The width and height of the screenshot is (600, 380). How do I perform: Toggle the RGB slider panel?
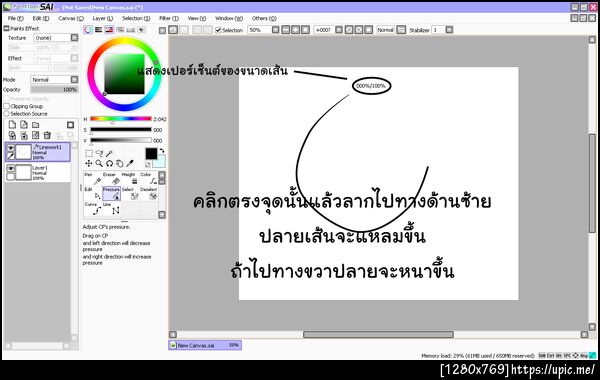99,30
